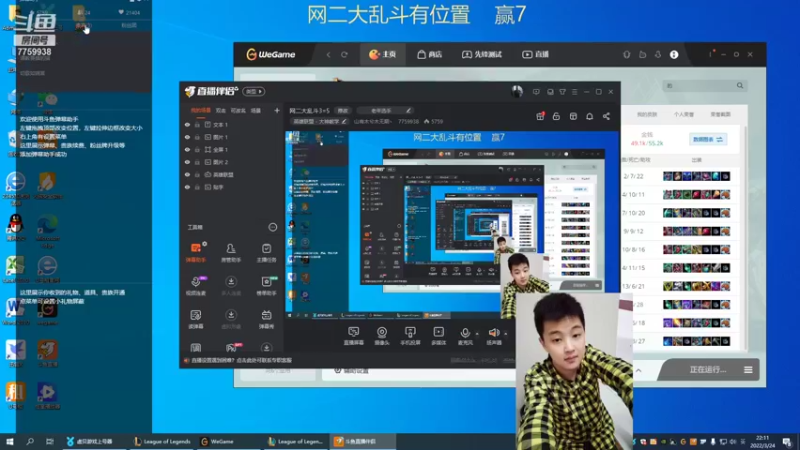The height and width of the screenshot is (450, 800).
Task: Click the plus icon to add a scene
Action: tap(277, 110)
